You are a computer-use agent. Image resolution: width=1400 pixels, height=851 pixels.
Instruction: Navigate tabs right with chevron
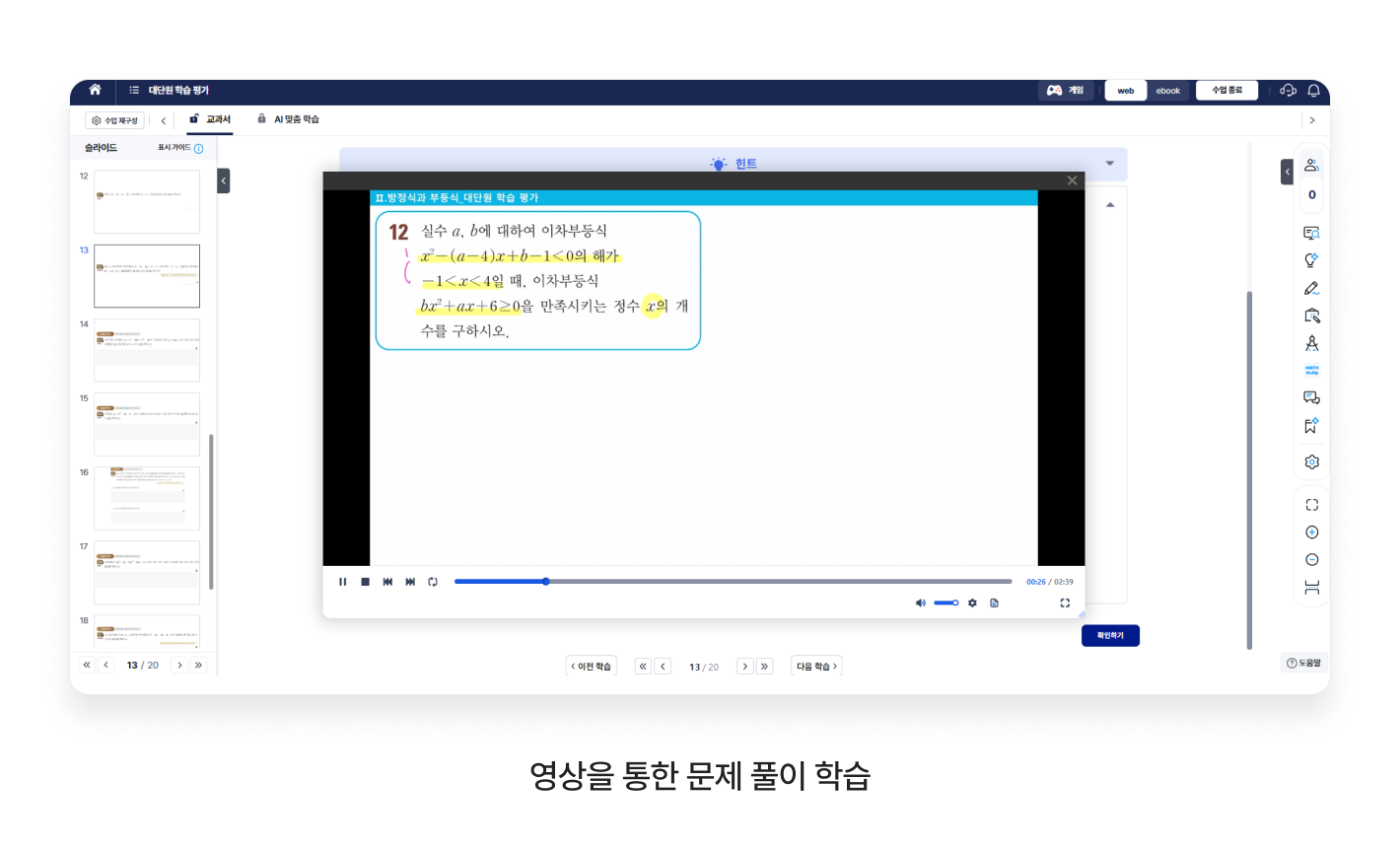1311,120
